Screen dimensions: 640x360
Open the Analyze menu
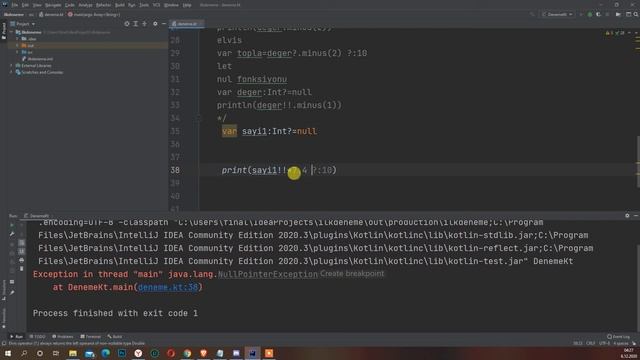click(85, 5)
